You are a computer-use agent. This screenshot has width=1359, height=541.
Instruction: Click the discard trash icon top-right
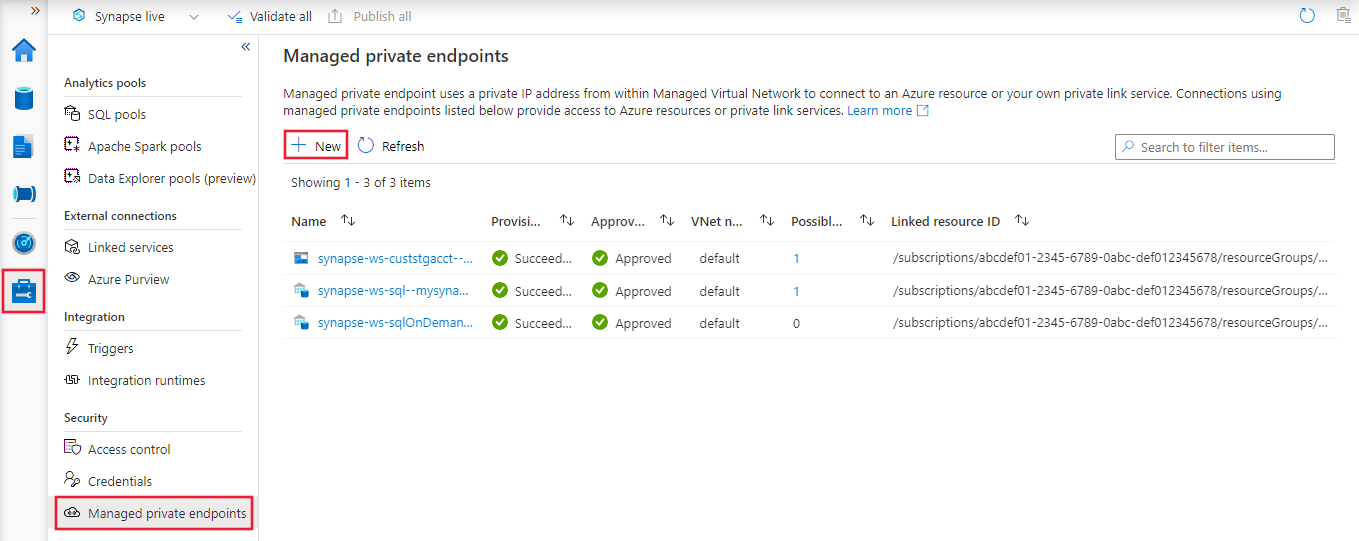point(1343,16)
